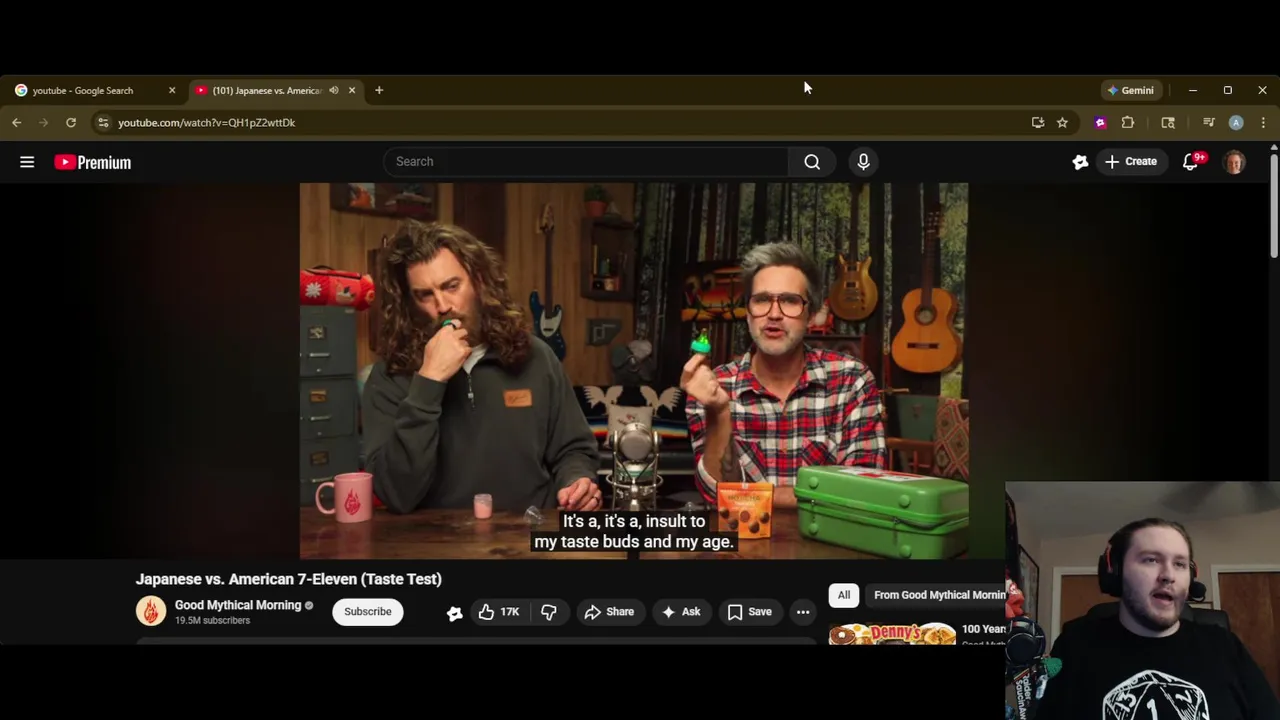Click the video player frame
Image resolution: width=1280 pixels, height=720 pixels.
[634, 370]
